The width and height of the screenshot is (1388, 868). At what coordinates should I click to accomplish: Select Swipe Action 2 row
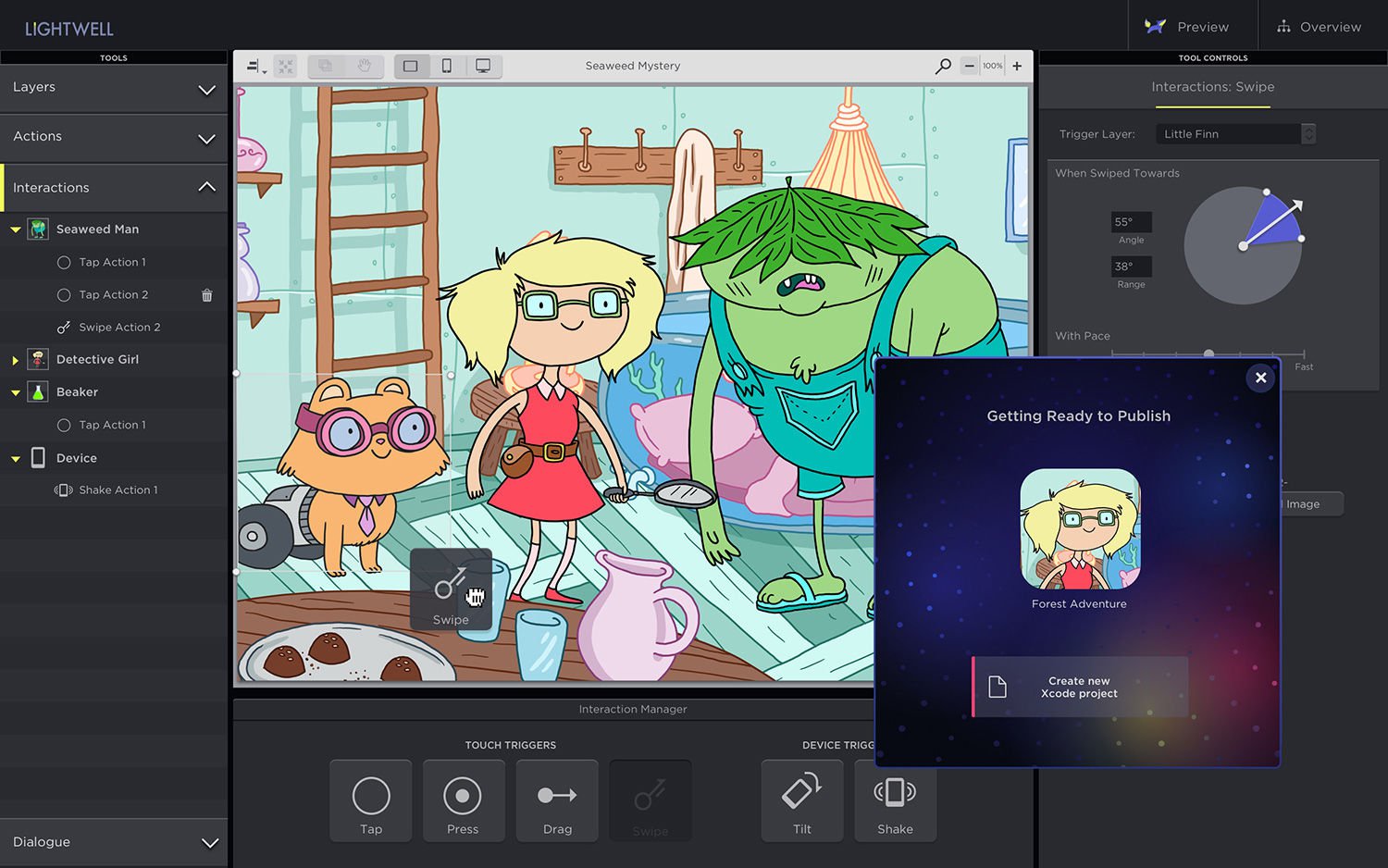coord(114,327)
